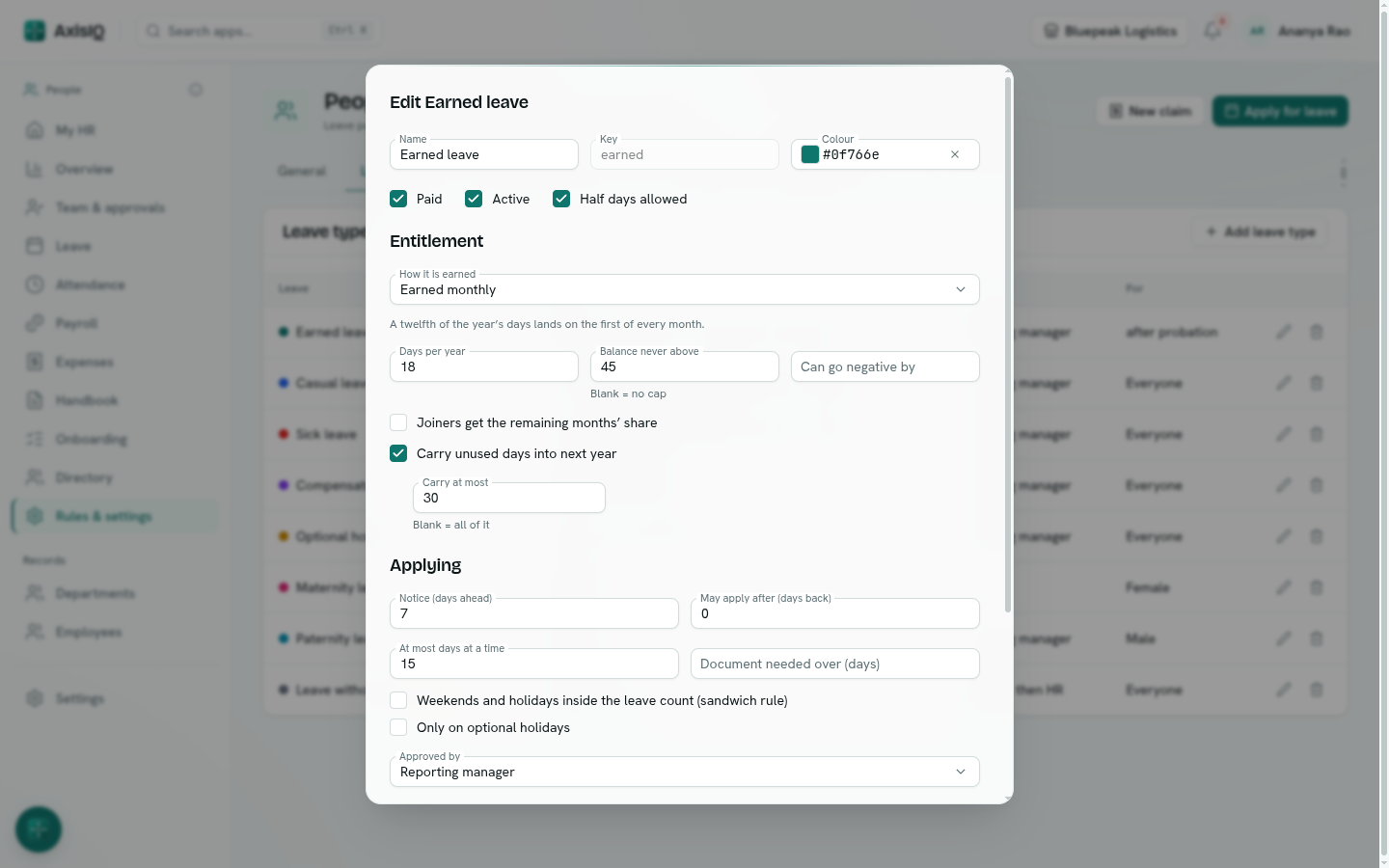This screenshot has width=1389, height=868.
Task: Click the dialog's vertical scrollbar
Action: 1008,344
